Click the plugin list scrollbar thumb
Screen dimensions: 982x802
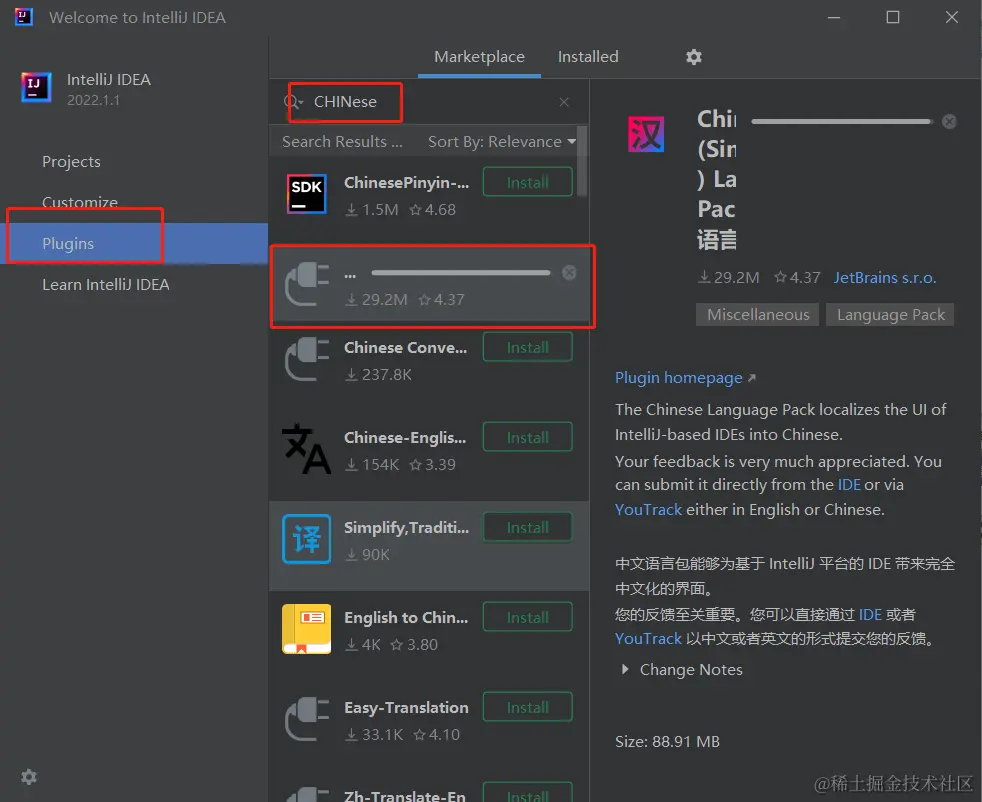582,162
